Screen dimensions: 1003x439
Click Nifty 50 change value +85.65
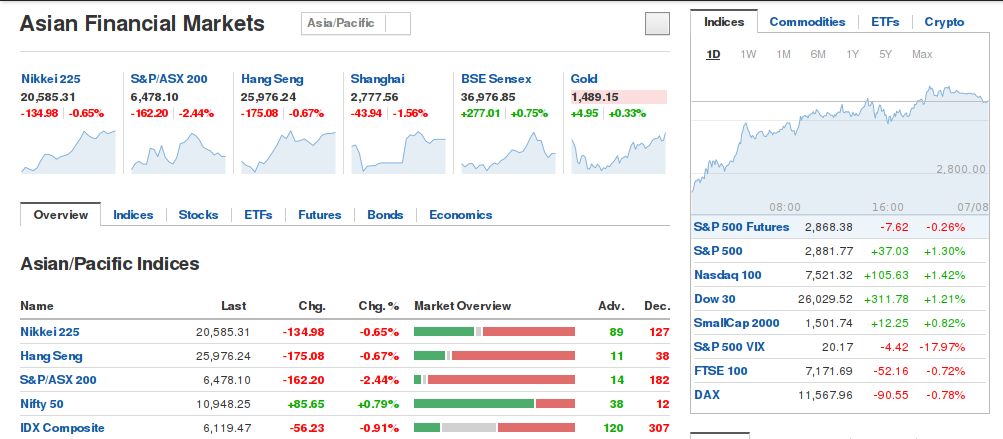click(306, 404)
